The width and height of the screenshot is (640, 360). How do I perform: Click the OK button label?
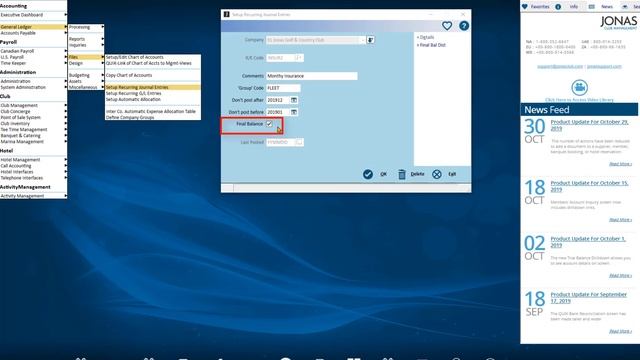pyautogui.click(x=383, y=174)
